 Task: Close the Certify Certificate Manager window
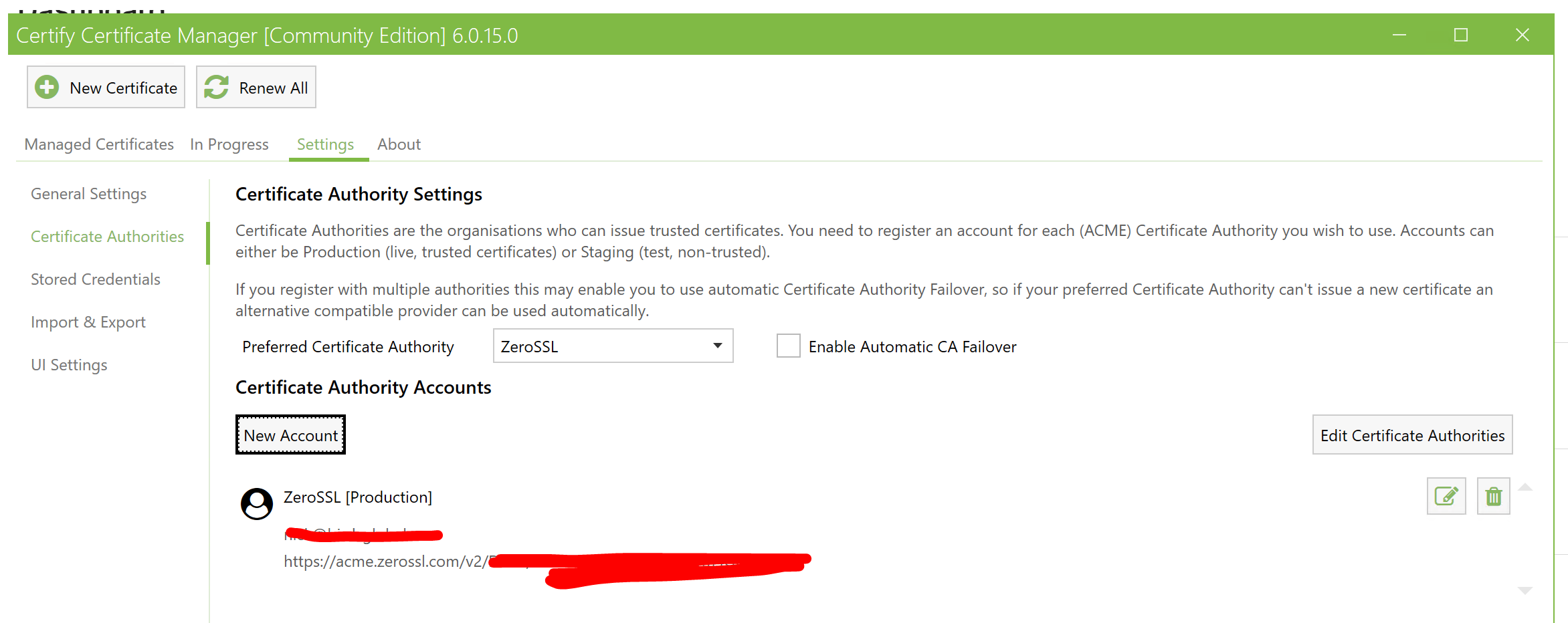click(x=1522, y=35)
